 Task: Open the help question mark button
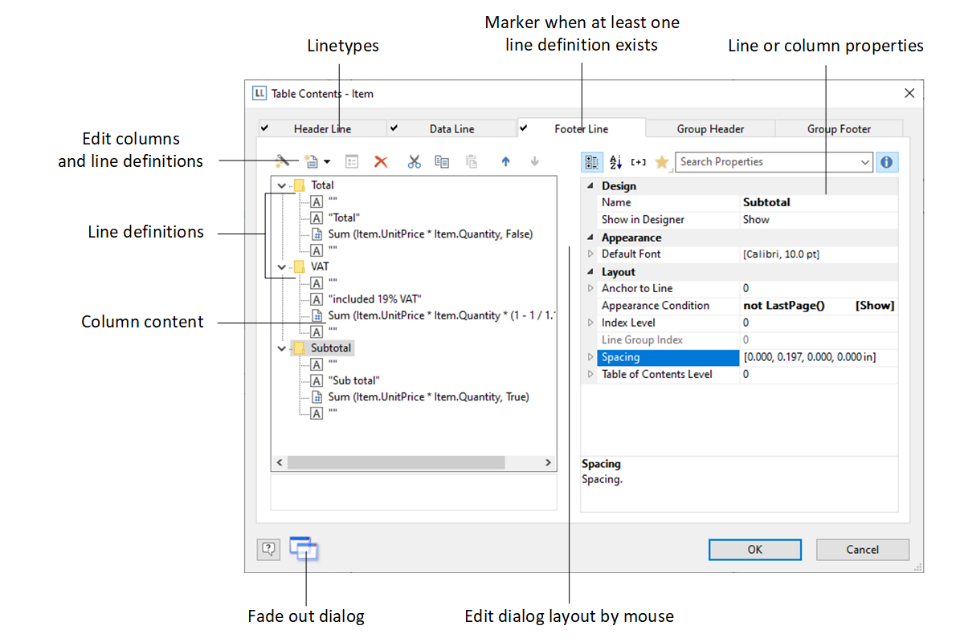268,549
